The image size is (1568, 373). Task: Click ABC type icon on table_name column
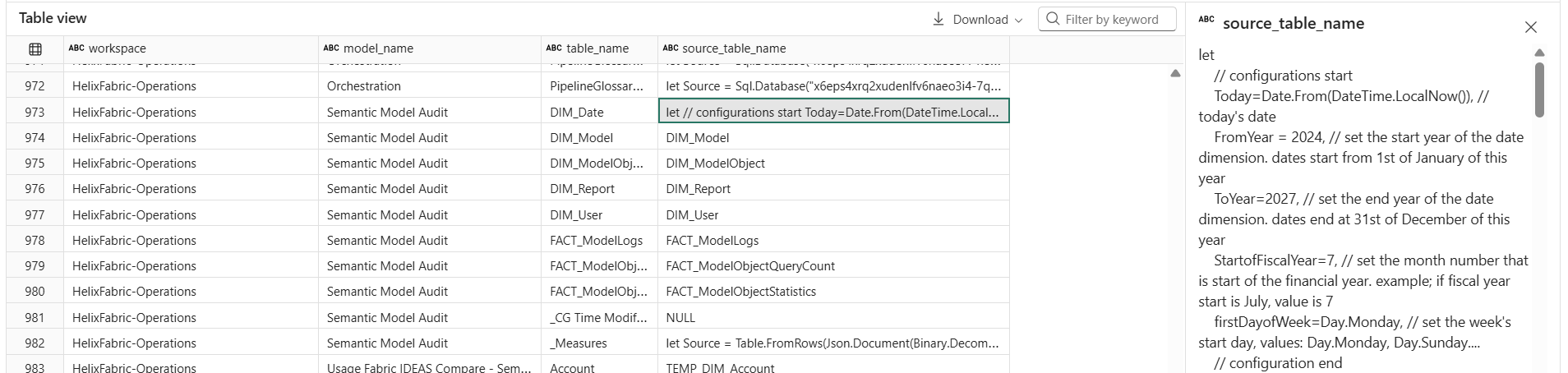coord(554,48)
